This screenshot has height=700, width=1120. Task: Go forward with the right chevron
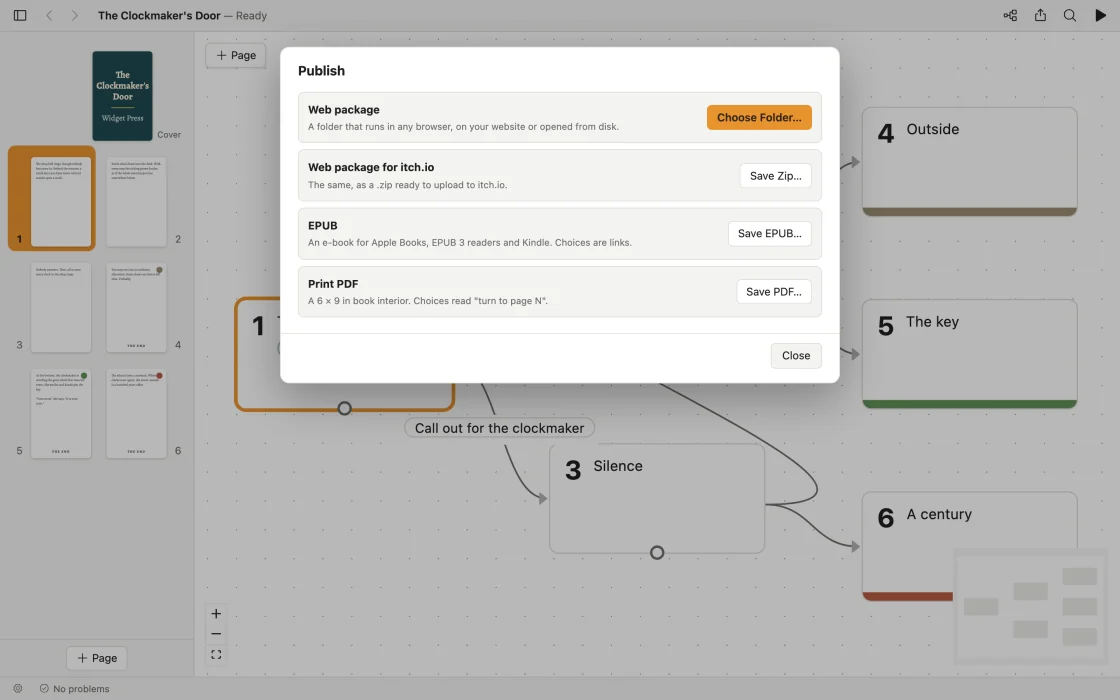tap(74, 15)
